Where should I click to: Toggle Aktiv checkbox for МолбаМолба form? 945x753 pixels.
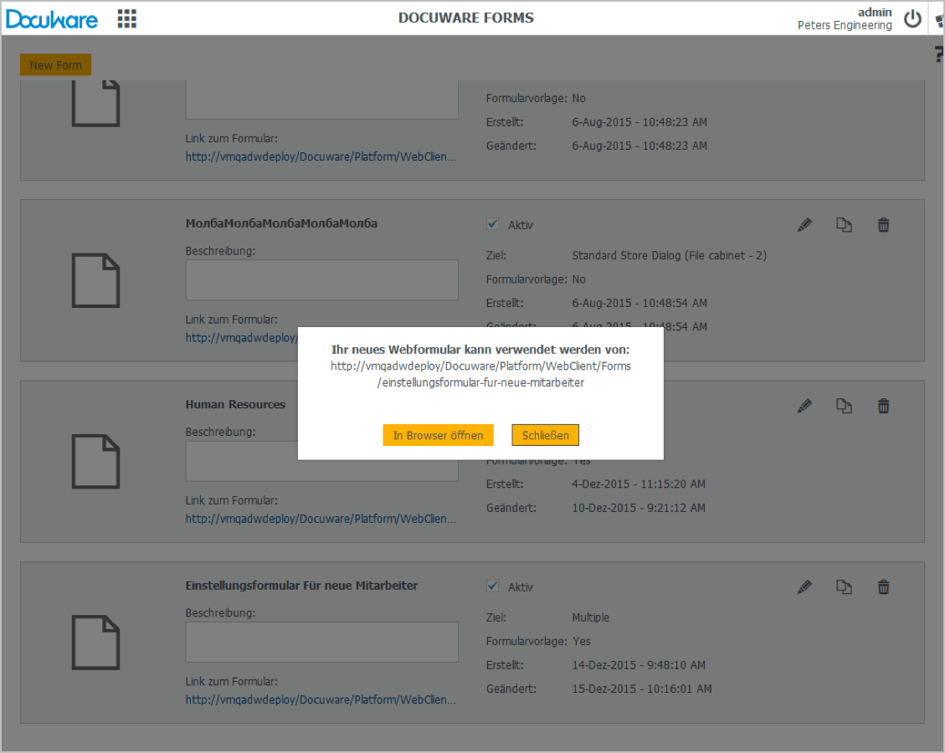(492, 225)
